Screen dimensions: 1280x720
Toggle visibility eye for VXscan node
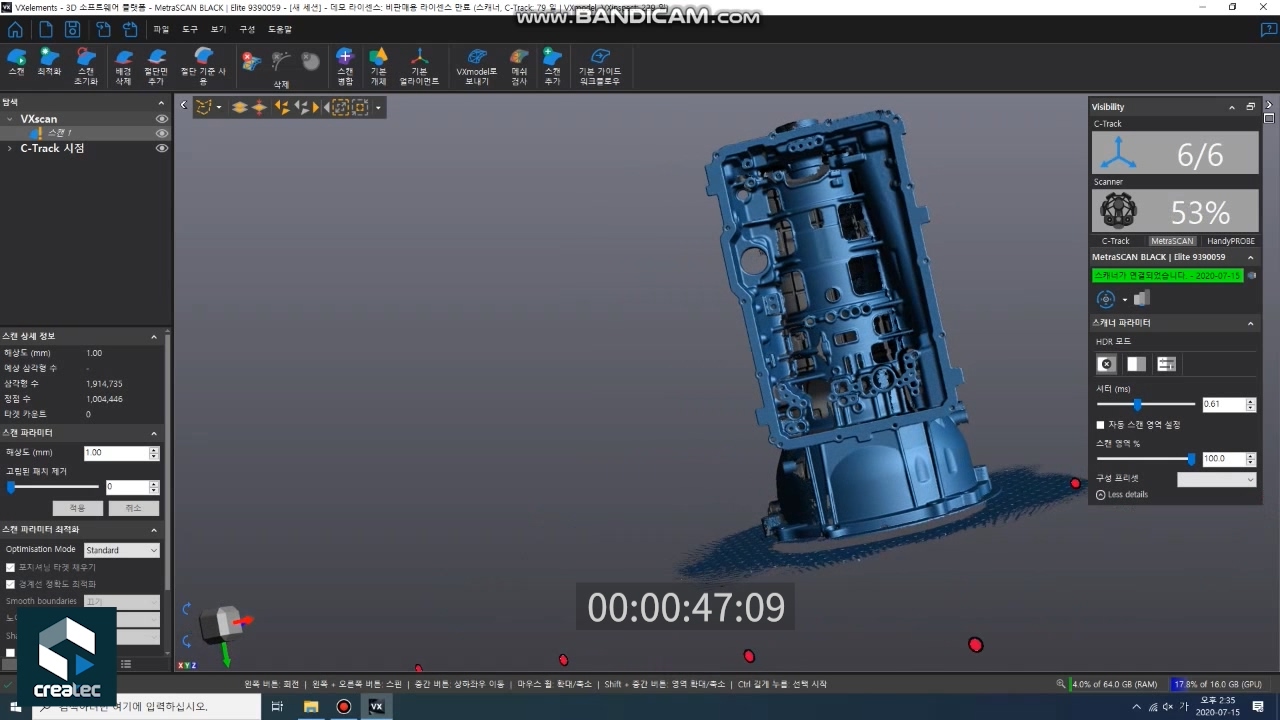161,119
